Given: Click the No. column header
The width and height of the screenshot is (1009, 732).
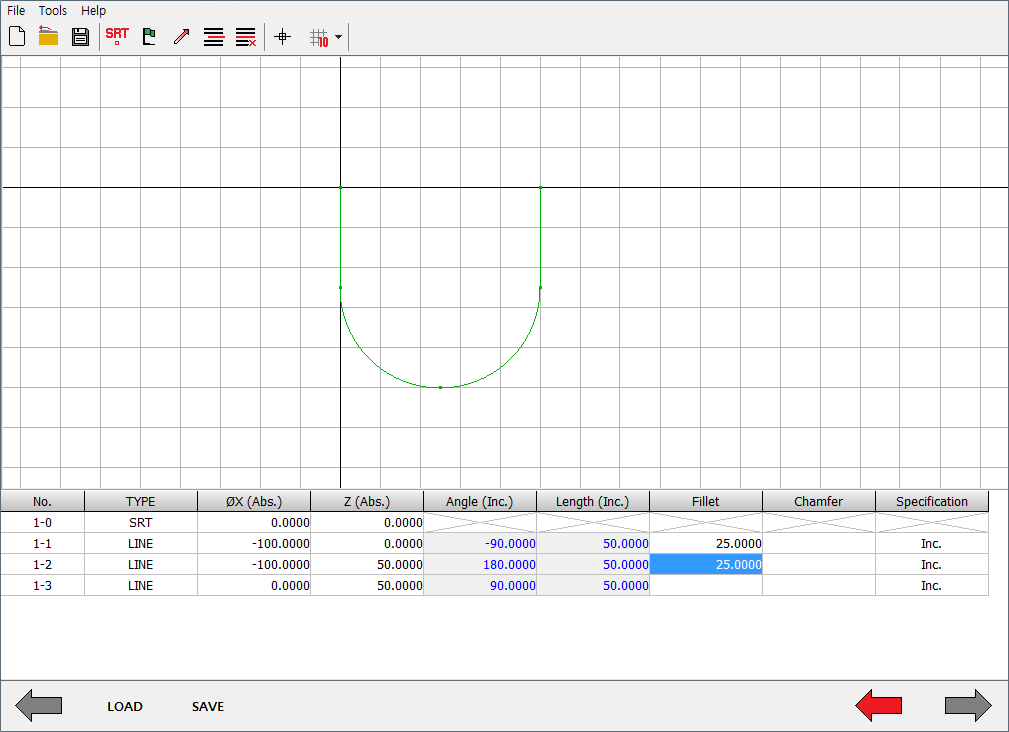Looking at the screenshot, I should pyautogui.click(x=42, y=502).
